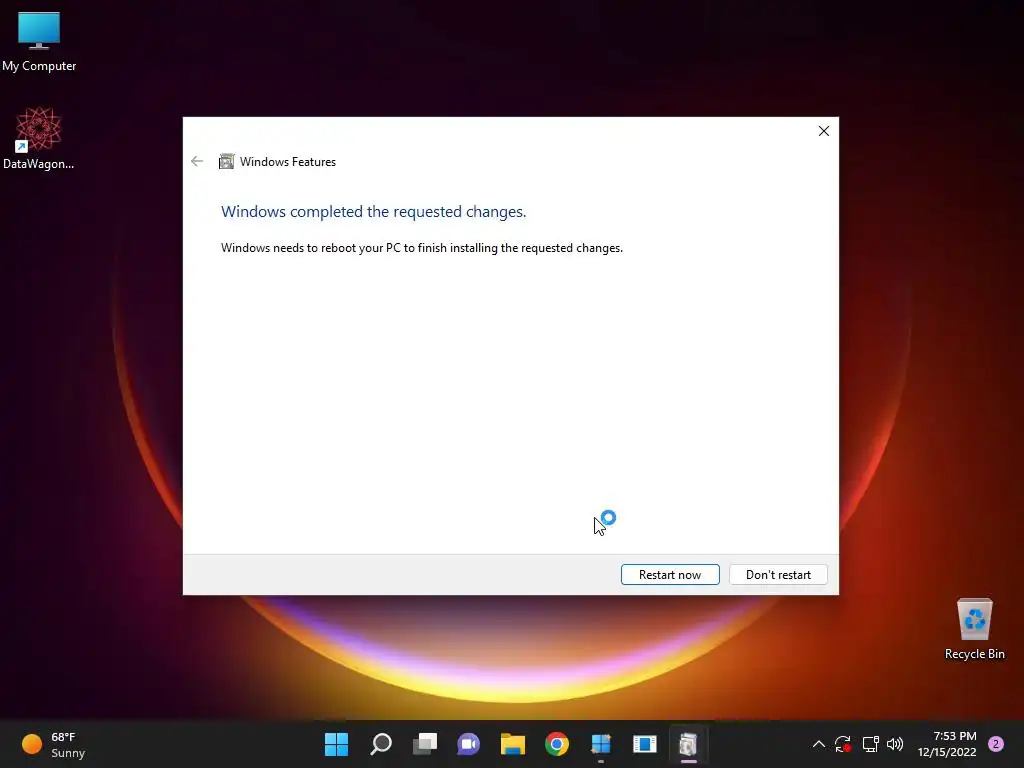Select the Recycle Bin desktop icon
Image resolution: width=1024 pixels, height=768 pixels.
point(974,629)
